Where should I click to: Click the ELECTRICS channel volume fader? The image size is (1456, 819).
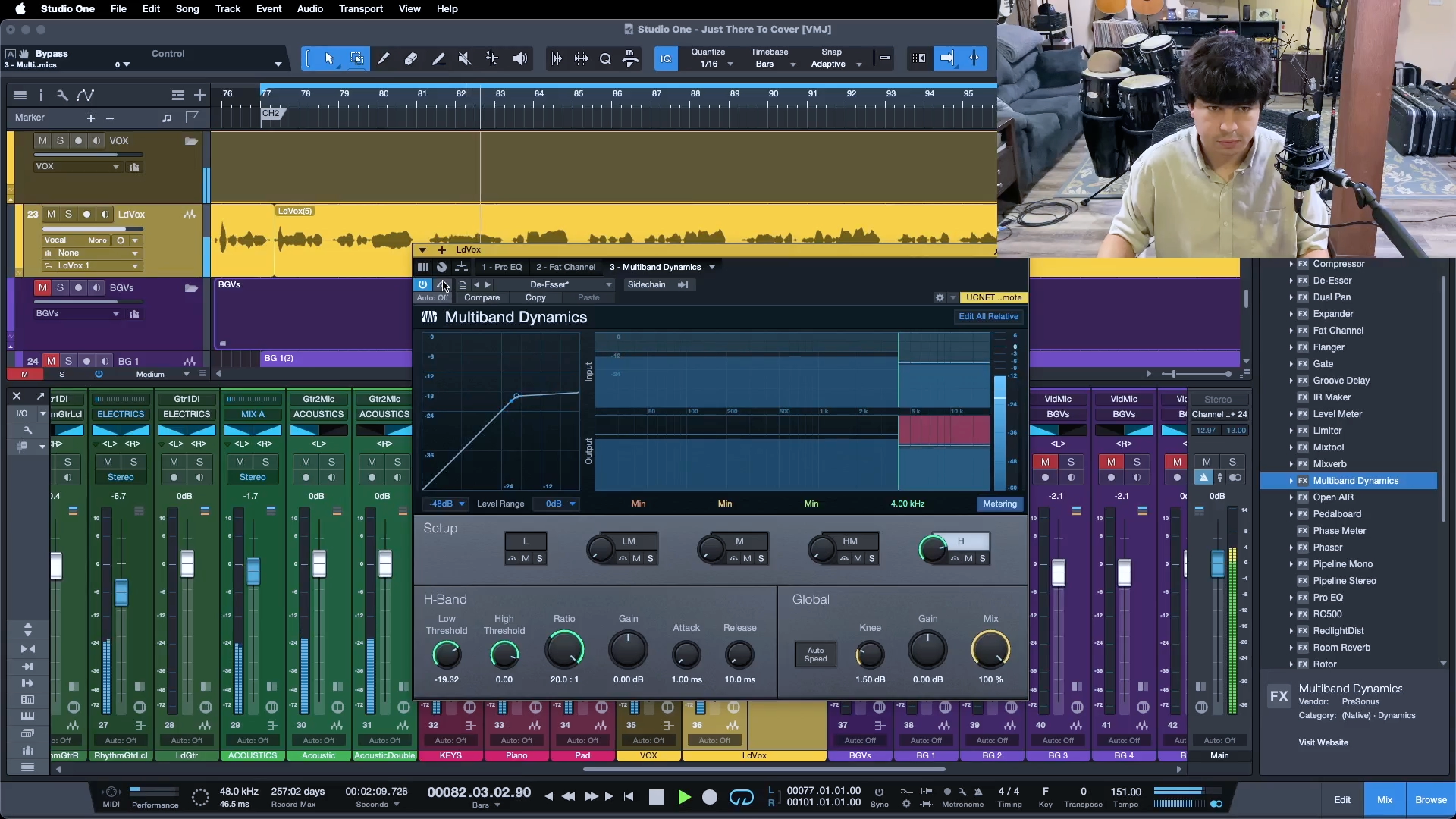(x=121, y=591)
